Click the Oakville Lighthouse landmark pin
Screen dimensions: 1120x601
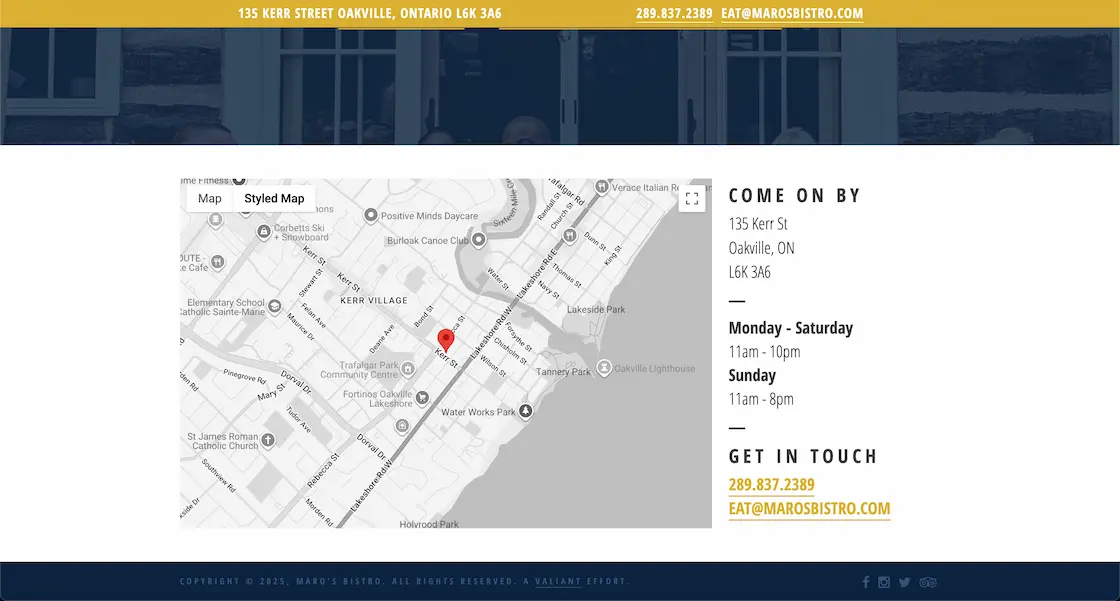tap(604, 368)
